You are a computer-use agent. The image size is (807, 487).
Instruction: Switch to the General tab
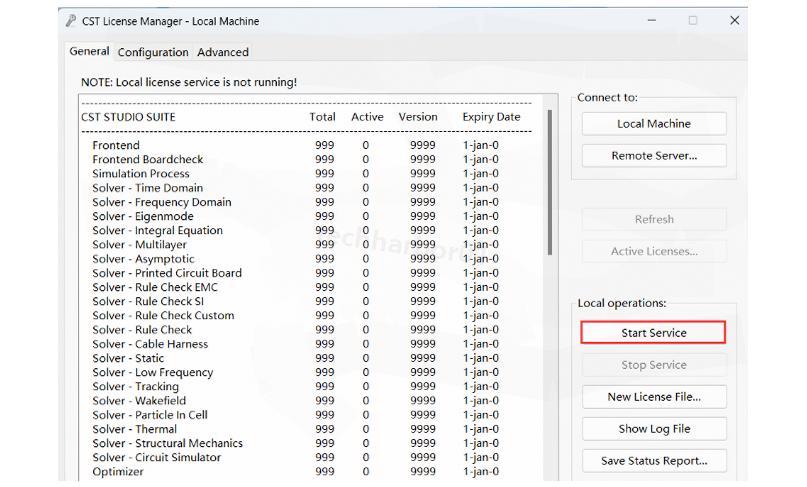click(x=89, y=51)
